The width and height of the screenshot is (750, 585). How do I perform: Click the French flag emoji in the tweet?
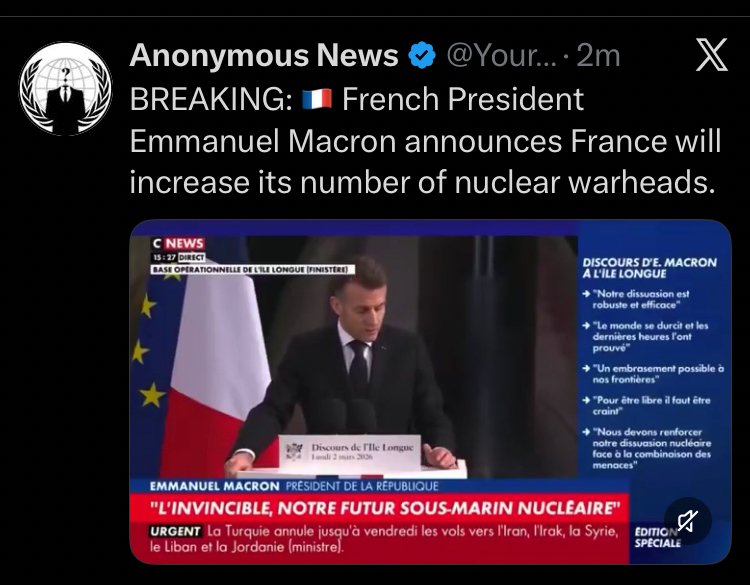pos(317,99)
